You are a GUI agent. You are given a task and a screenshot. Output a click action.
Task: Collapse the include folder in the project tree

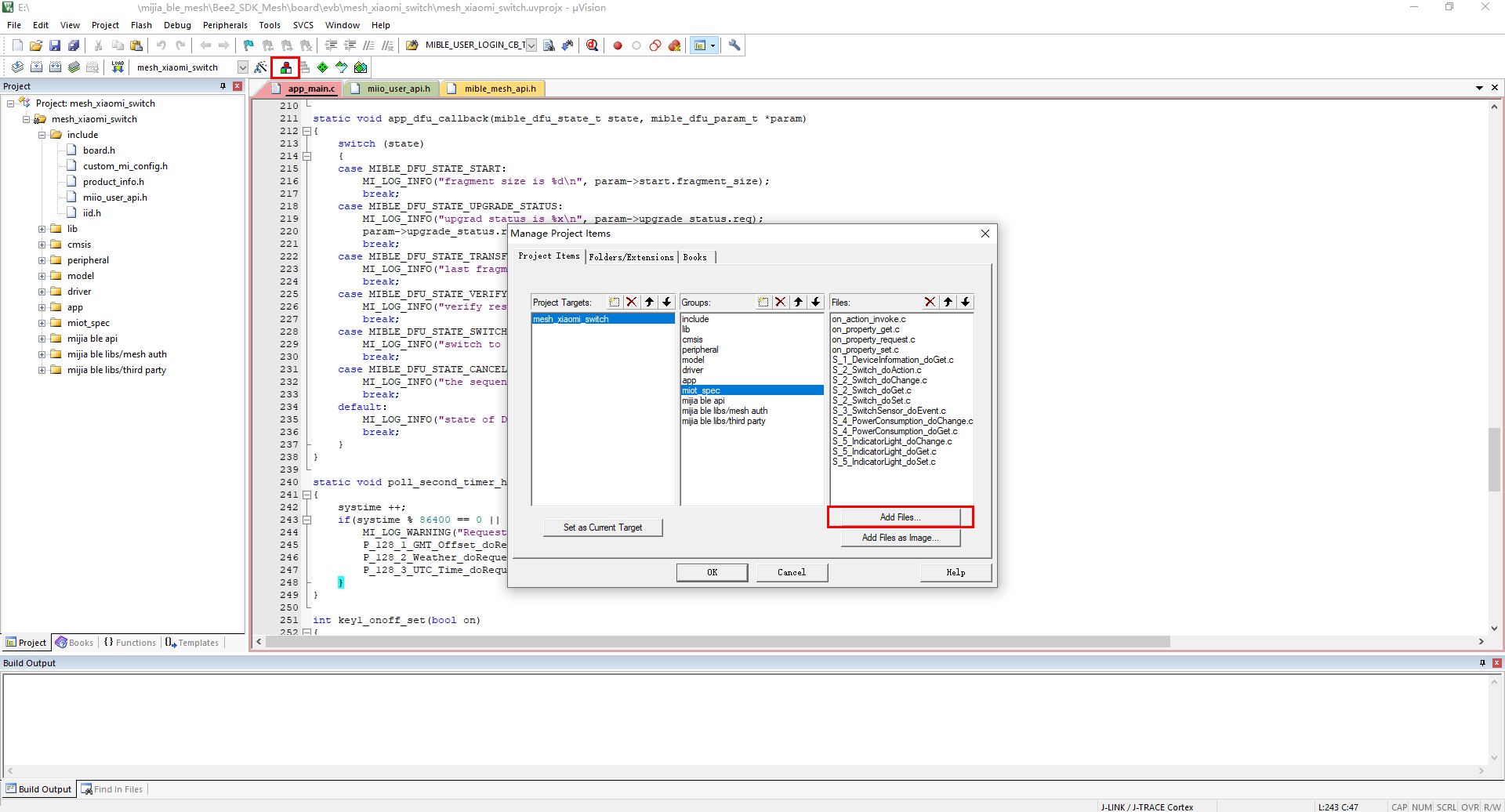[42, 135]
